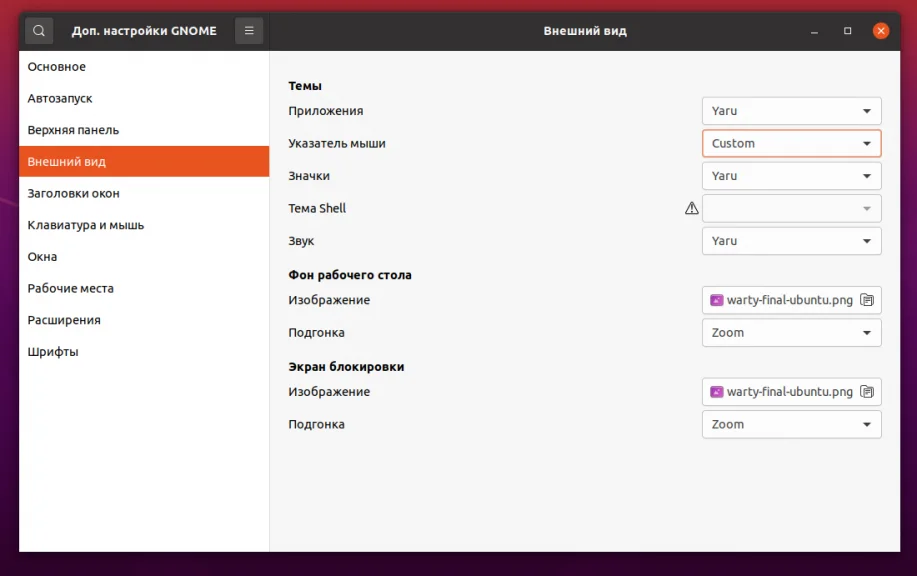Open the Значки theme dropdown
The height and width of the screenshot is (576, 917).
click(x=790, y=175)
